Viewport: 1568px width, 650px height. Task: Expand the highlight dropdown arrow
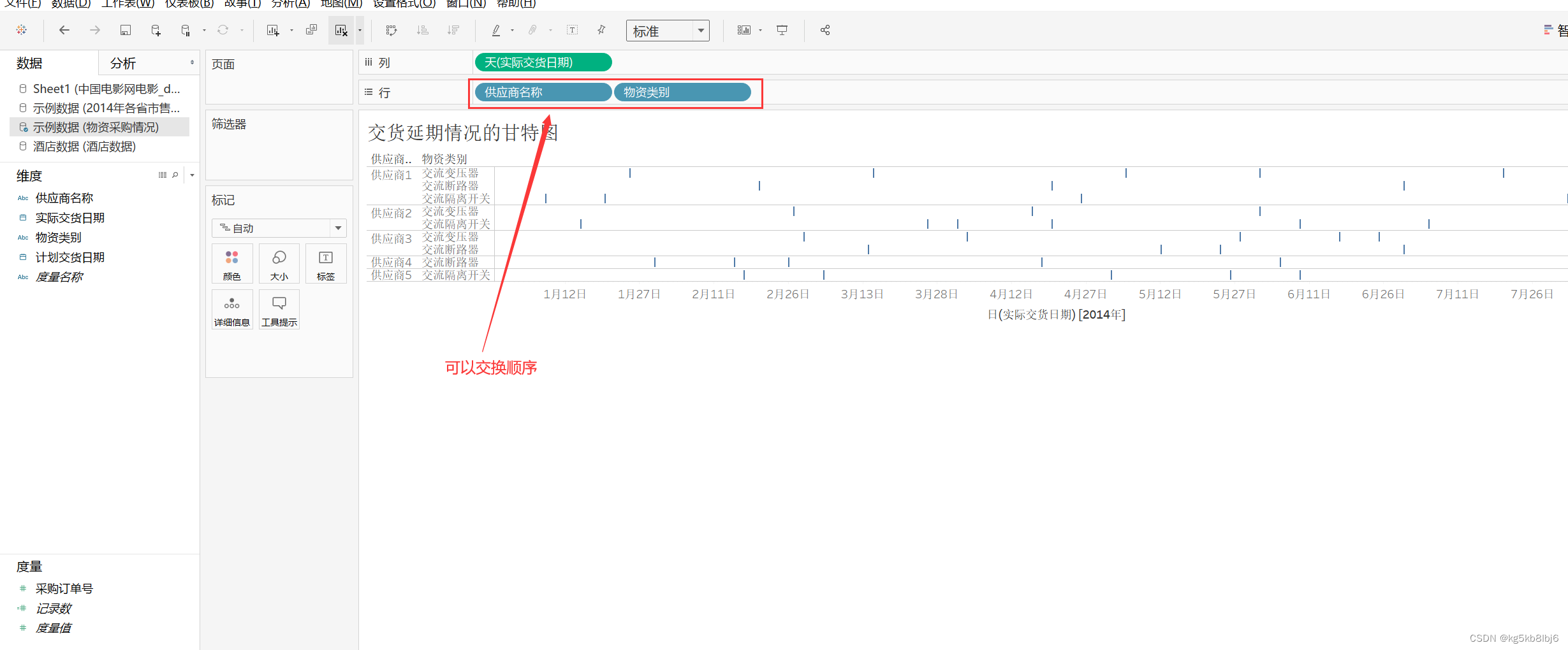[x=512, y=30]
